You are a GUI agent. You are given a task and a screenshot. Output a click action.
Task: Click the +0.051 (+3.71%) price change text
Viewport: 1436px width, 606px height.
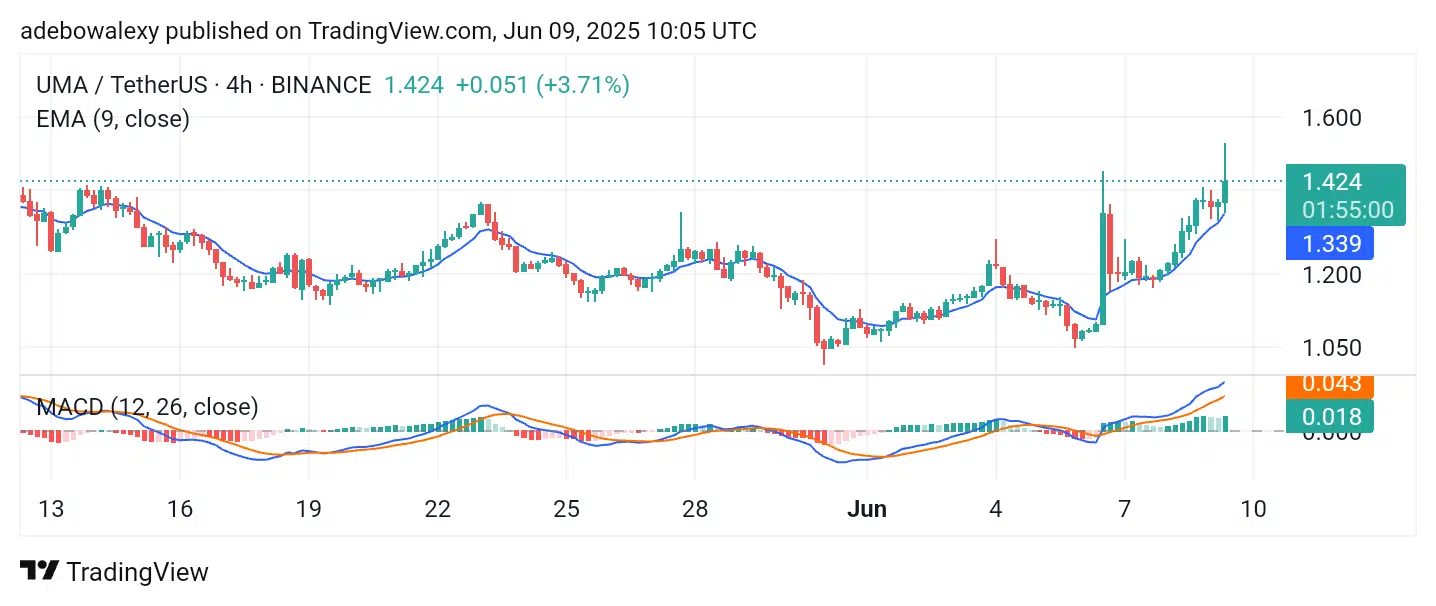click(x=542, y=85)
